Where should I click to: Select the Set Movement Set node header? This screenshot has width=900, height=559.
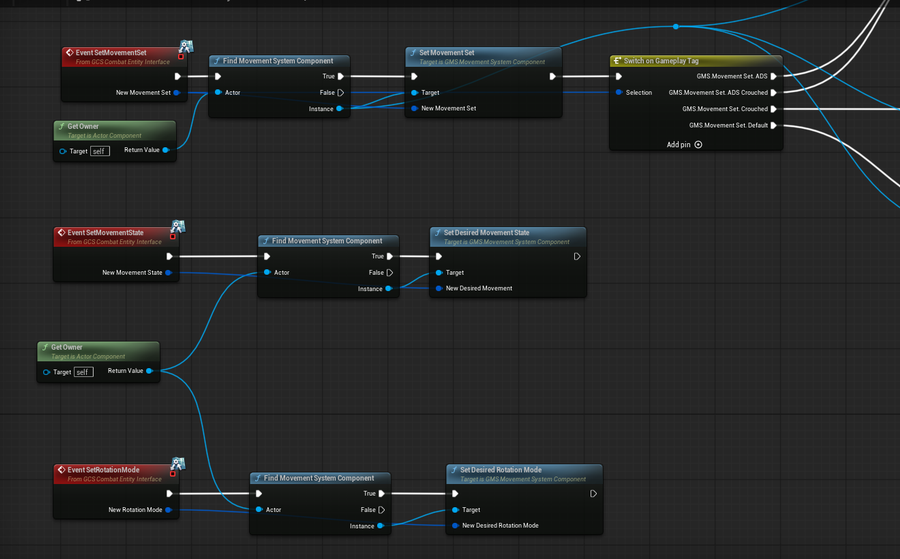tap(483, 56)
